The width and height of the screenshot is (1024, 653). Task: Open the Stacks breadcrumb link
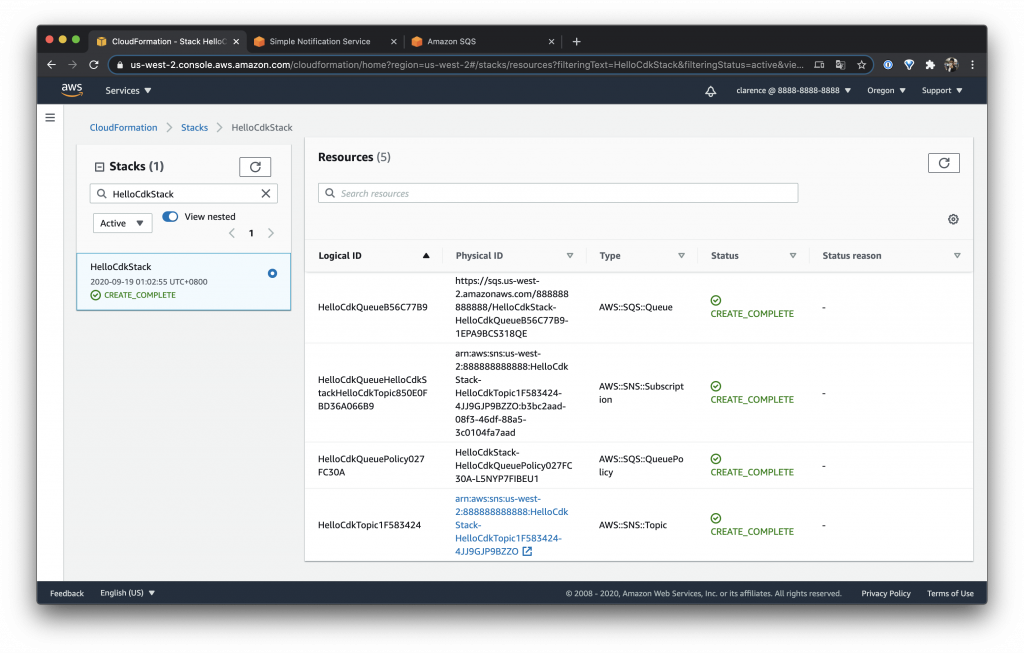[x=194, y=127]
